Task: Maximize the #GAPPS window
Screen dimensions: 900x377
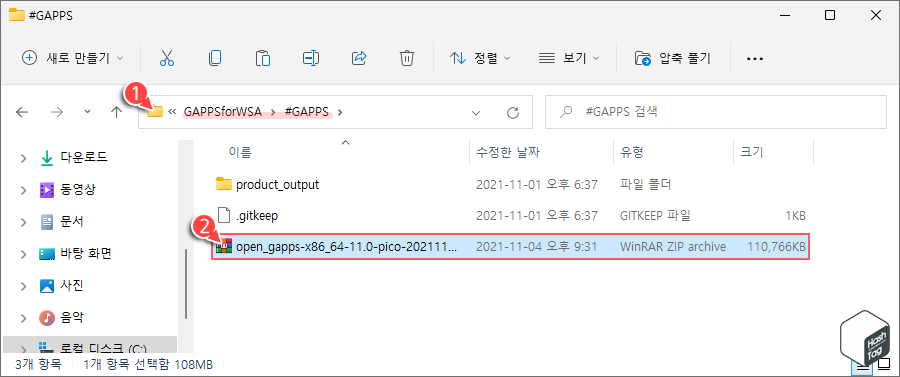Action: [830, 15]
